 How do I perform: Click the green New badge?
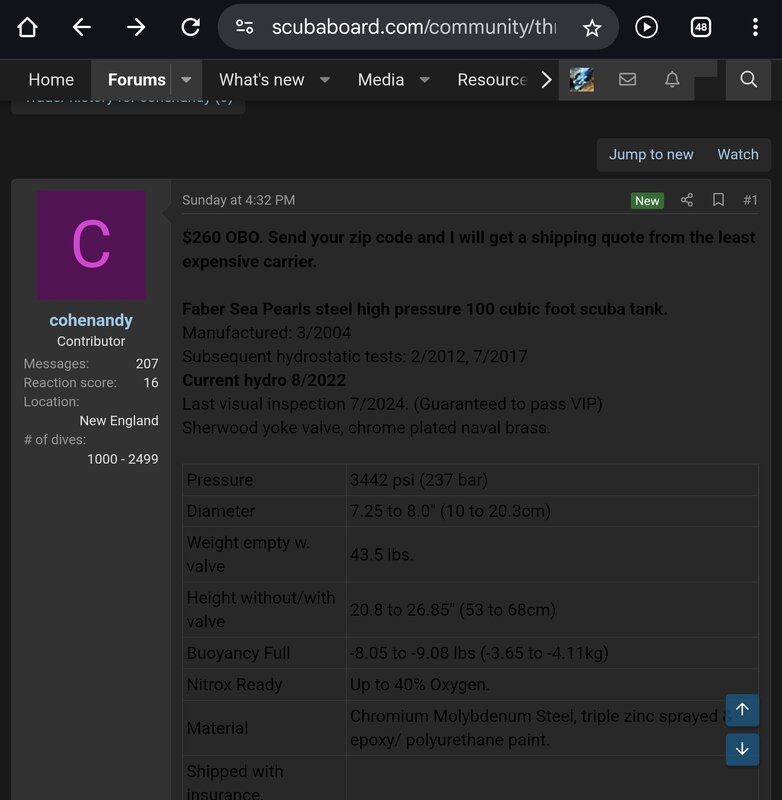coord(647,201)
